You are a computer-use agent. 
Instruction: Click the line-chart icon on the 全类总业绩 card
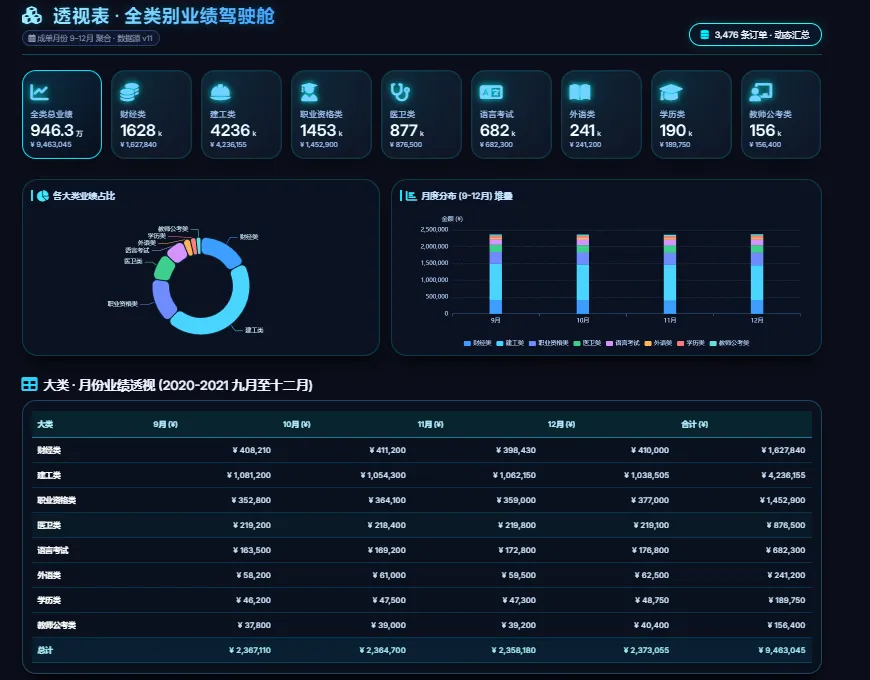point(39,92)
